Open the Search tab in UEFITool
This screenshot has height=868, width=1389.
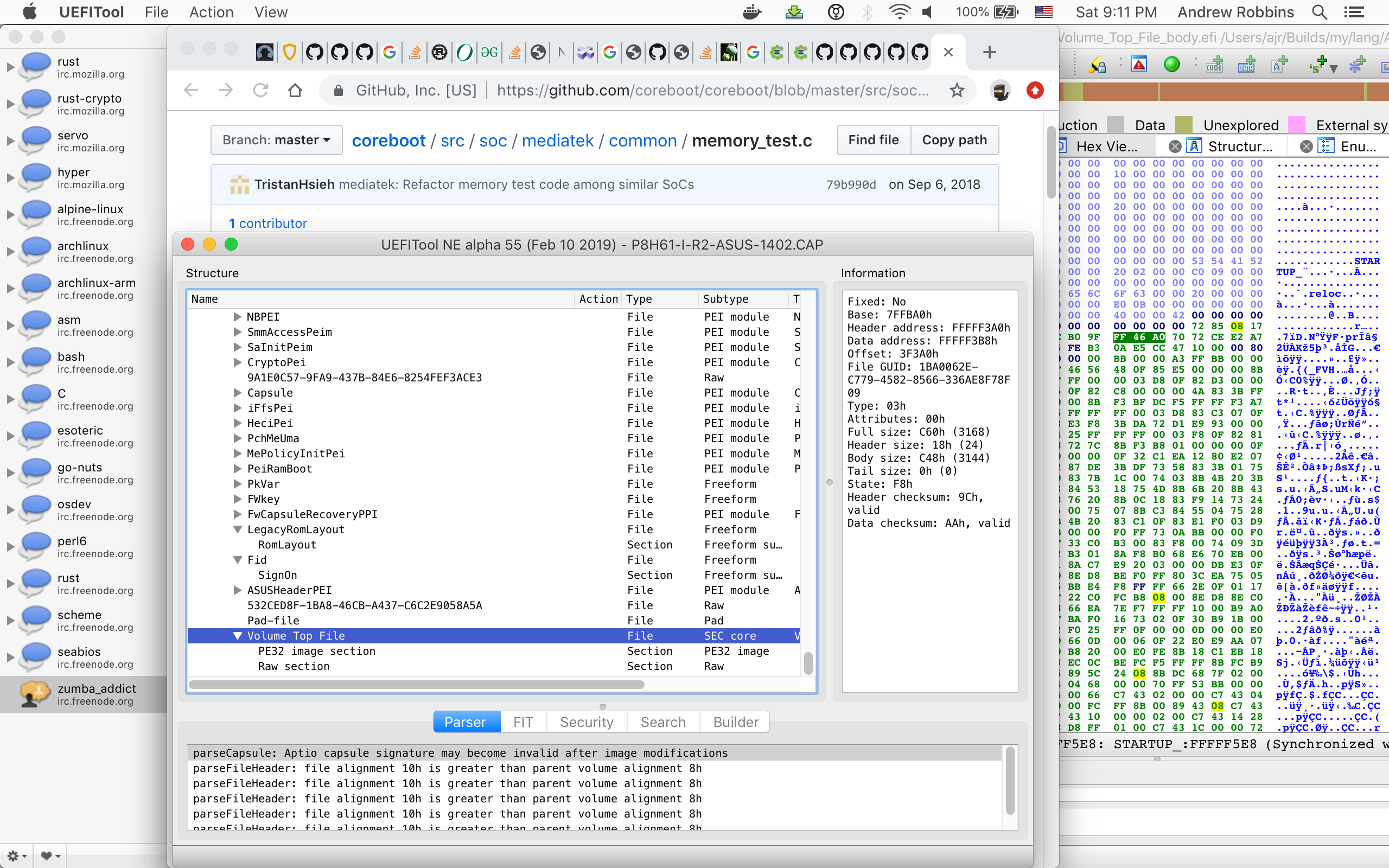coord(663,722)
